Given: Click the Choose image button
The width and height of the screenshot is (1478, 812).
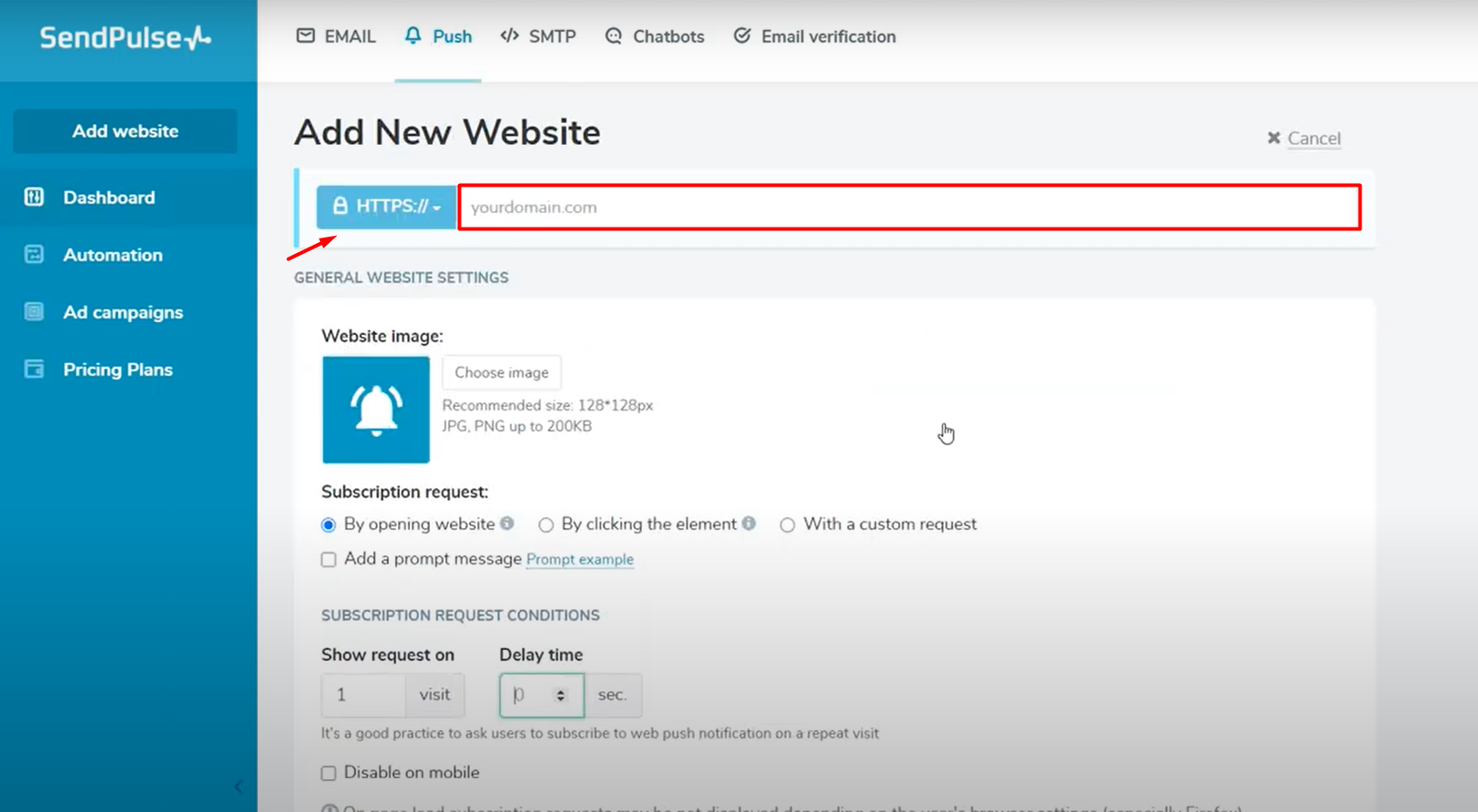Looking at the screenshot, I should pos(502,372).
